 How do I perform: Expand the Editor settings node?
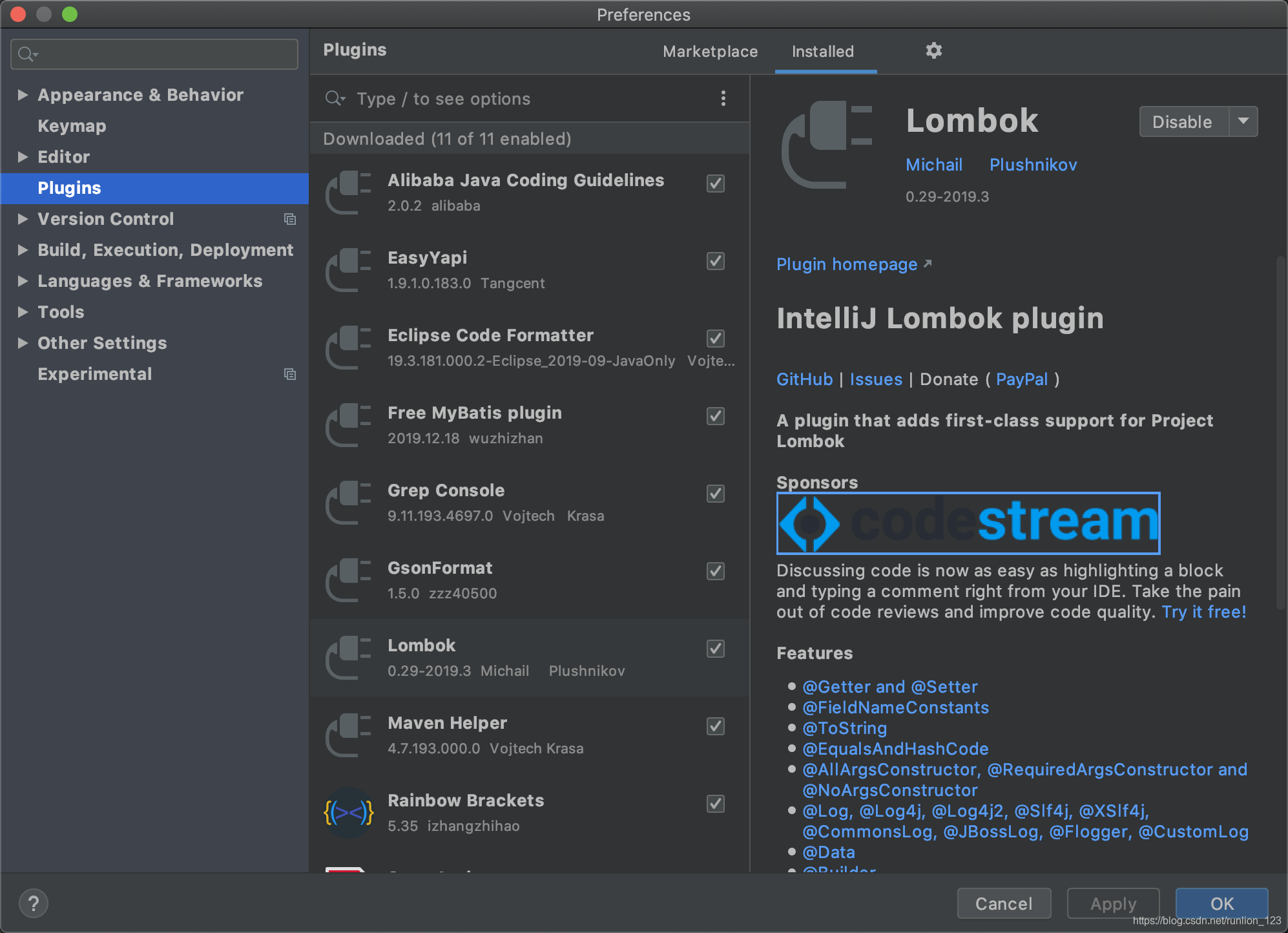point(23,157)
